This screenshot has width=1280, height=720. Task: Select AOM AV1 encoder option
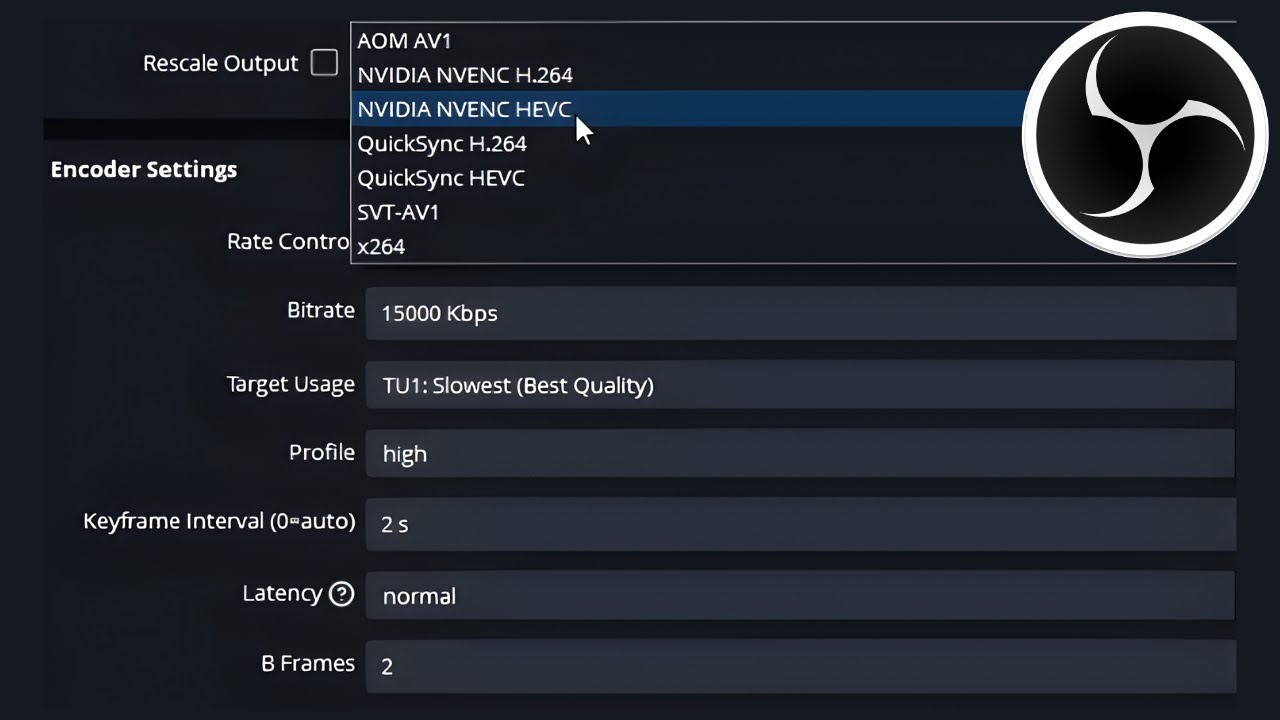point(404,41)
